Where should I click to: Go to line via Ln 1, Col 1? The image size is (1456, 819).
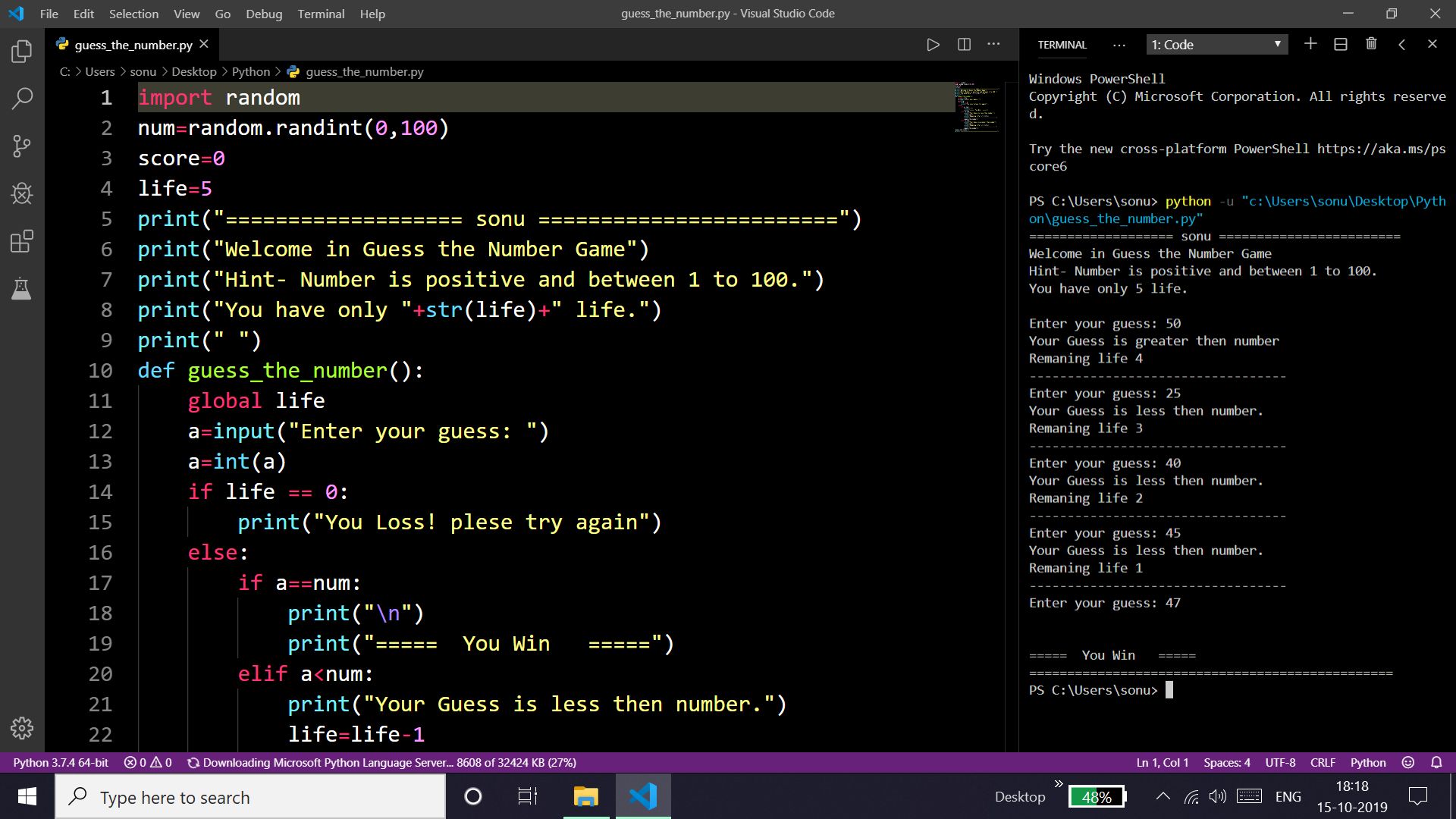click(1163, 762)
